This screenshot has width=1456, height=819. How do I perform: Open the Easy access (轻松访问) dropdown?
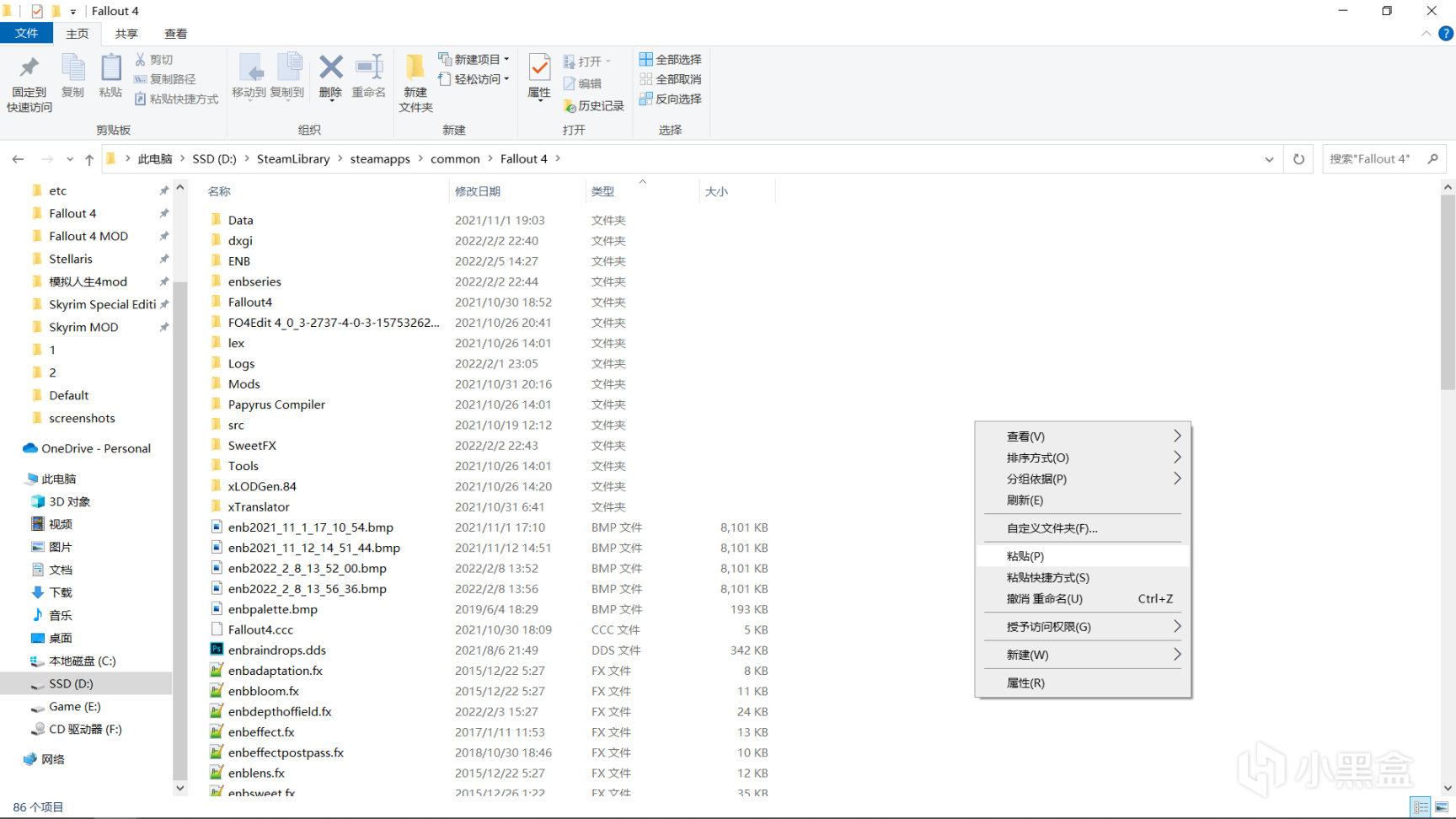(474, 79)
